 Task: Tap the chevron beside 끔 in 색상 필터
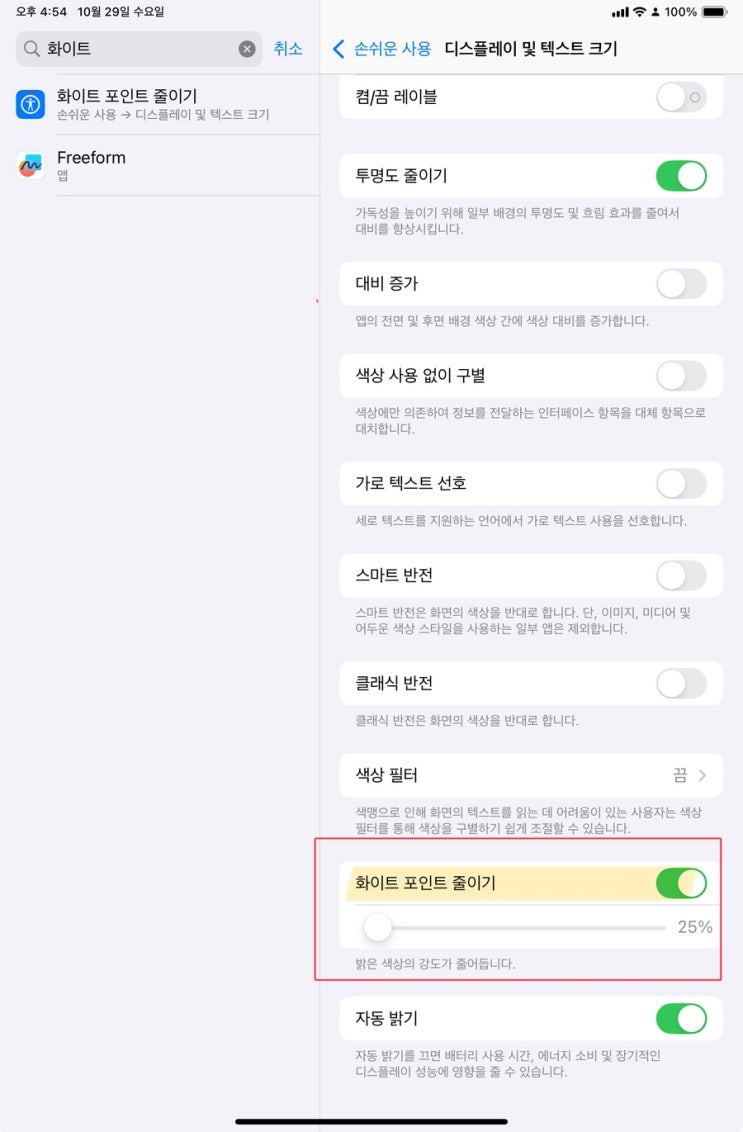[703, 775]
